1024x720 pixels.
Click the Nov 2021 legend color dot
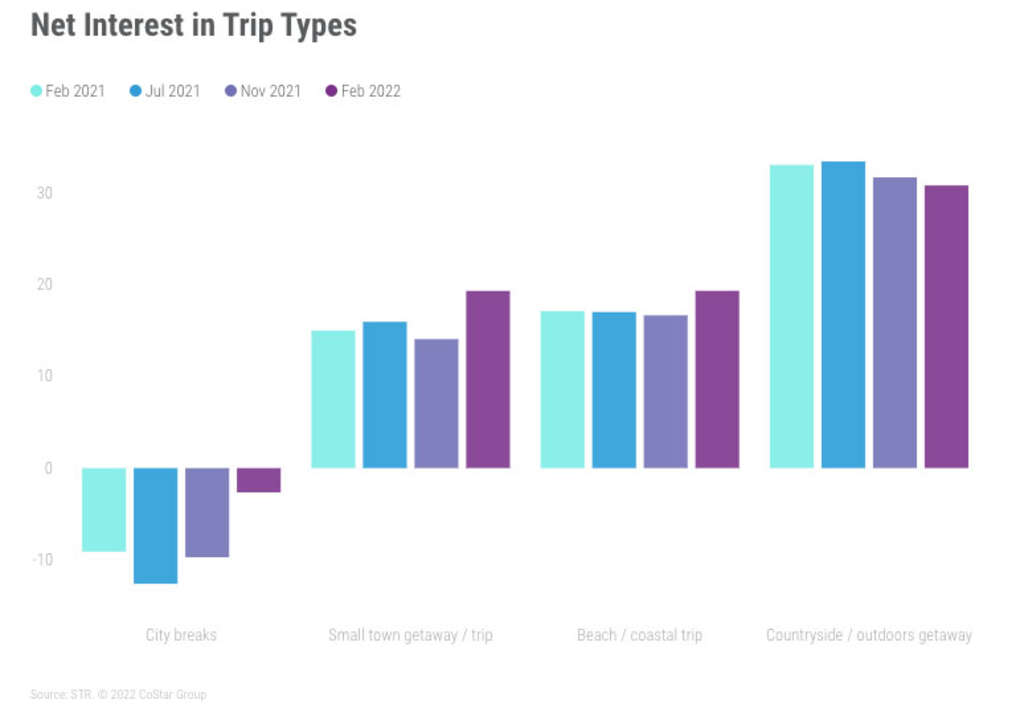[x=231, y=91]
